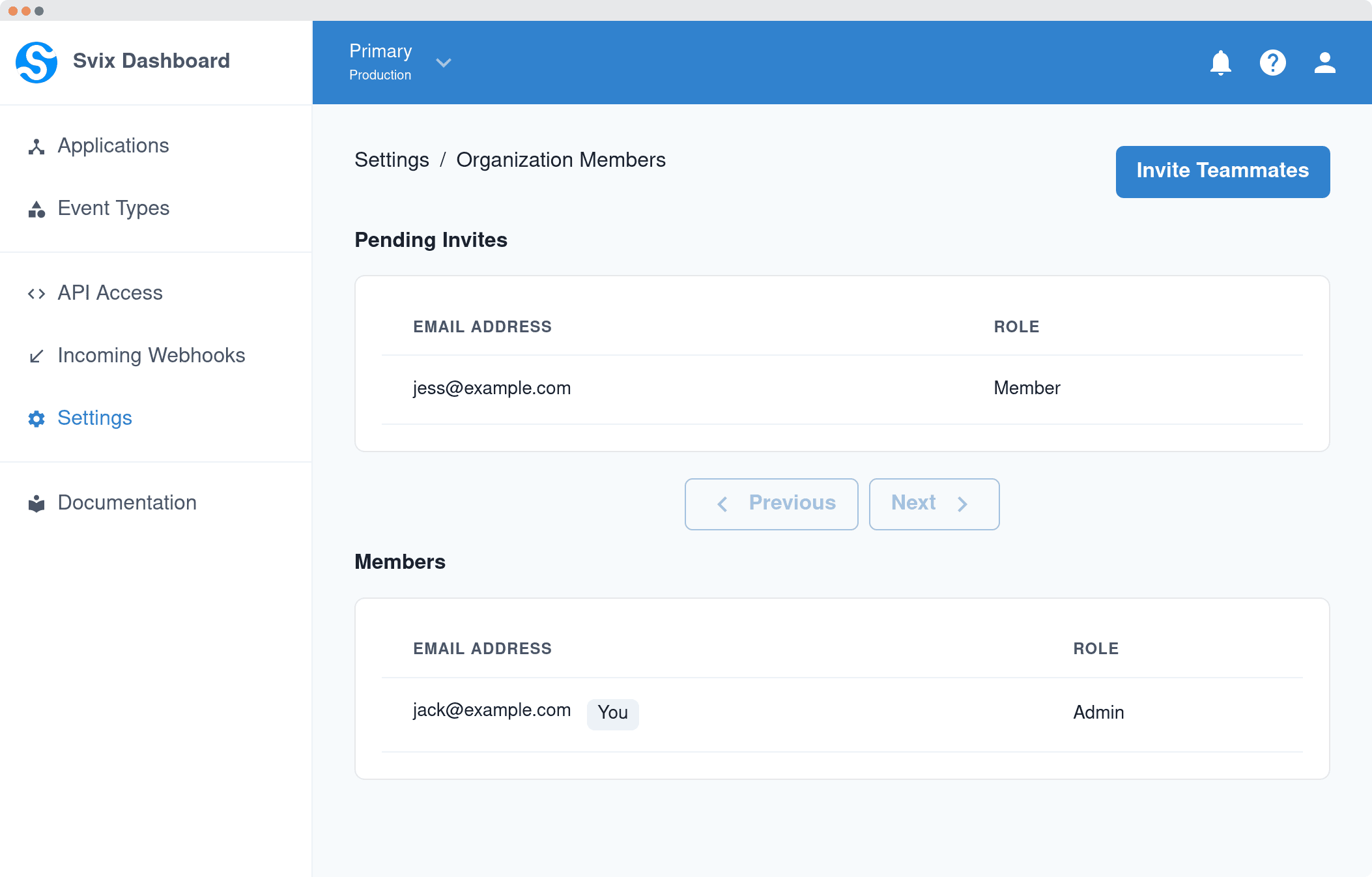
Task: Select the Settings gear icon
Action: pyautogui.click(x=36, y=418)
